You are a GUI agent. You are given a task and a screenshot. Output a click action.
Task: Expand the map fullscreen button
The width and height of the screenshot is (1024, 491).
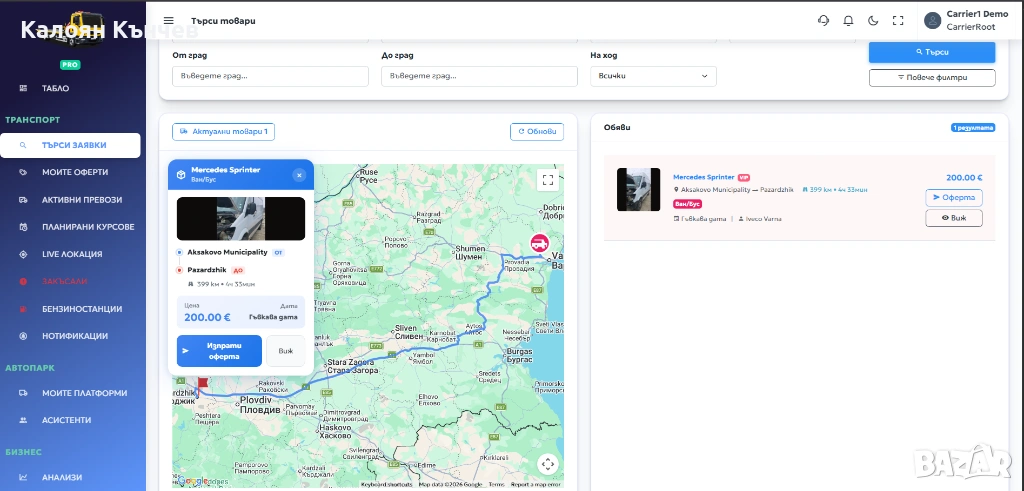(x=547, y=180)
